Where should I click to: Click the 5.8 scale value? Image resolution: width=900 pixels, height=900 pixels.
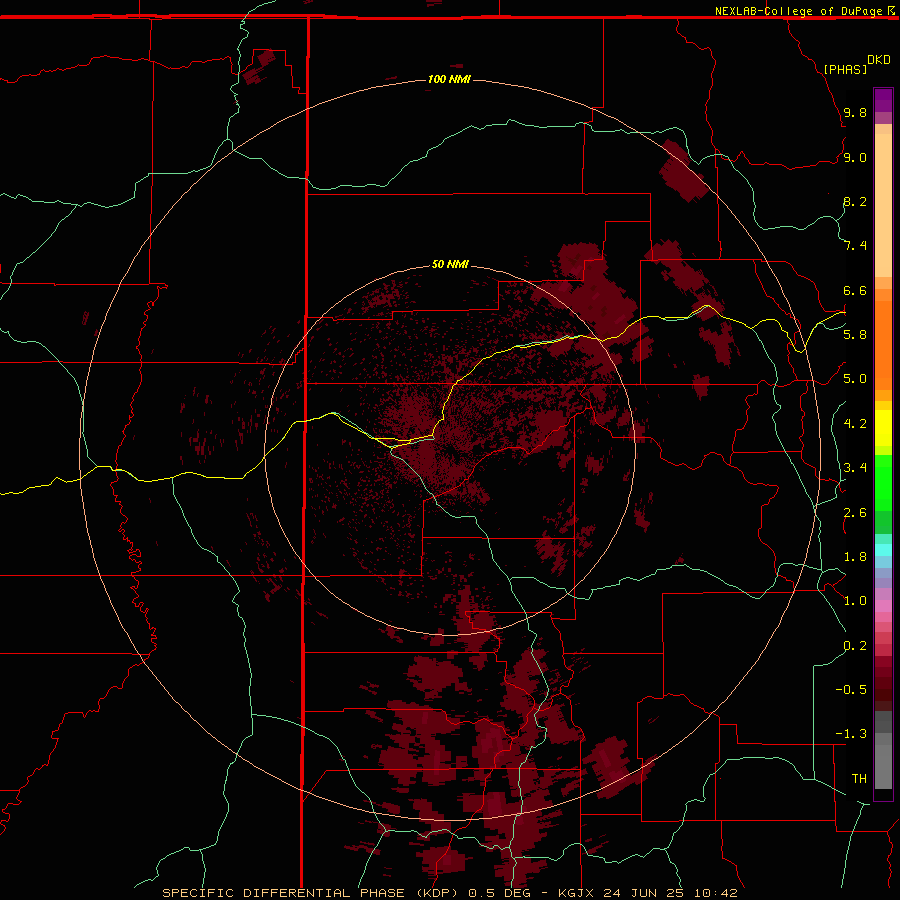pyautogui.click(x=855, y=335)
